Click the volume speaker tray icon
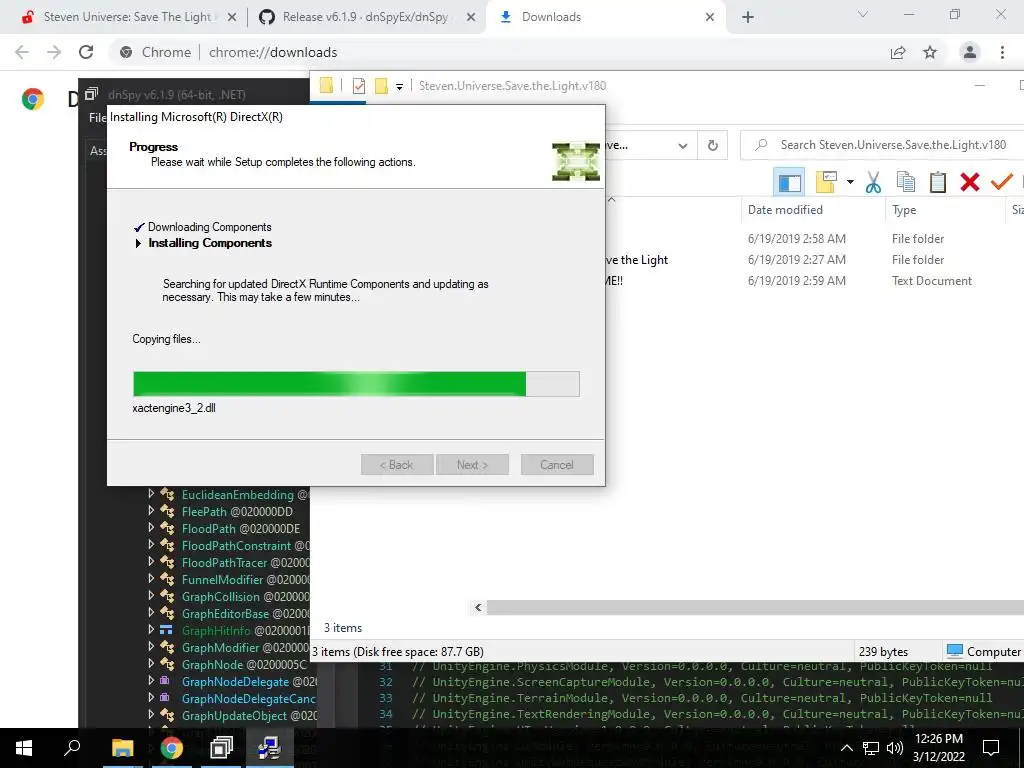1024x768 pixels. coord(895,748)
